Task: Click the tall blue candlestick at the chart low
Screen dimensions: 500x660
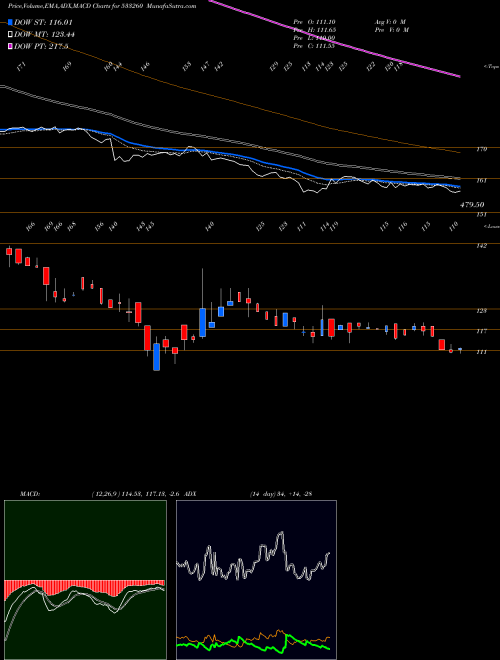Action: point(157,357)
